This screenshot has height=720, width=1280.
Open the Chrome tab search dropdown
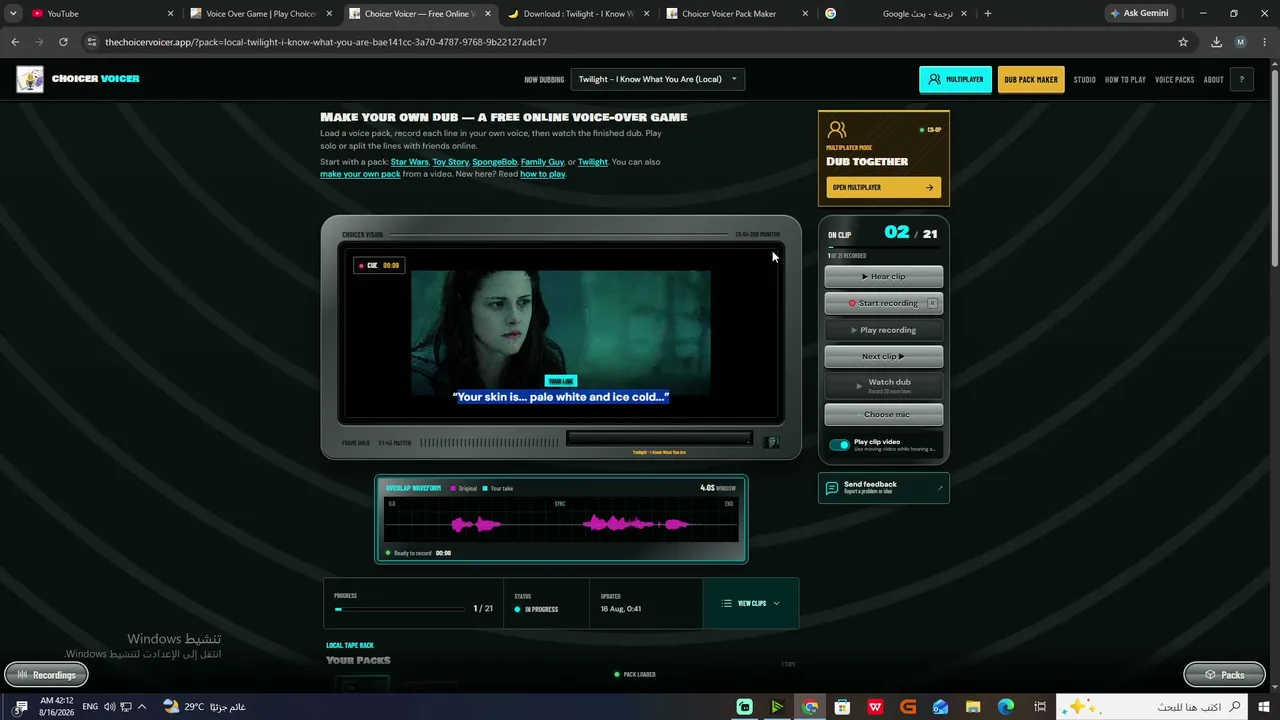(13, 14)
